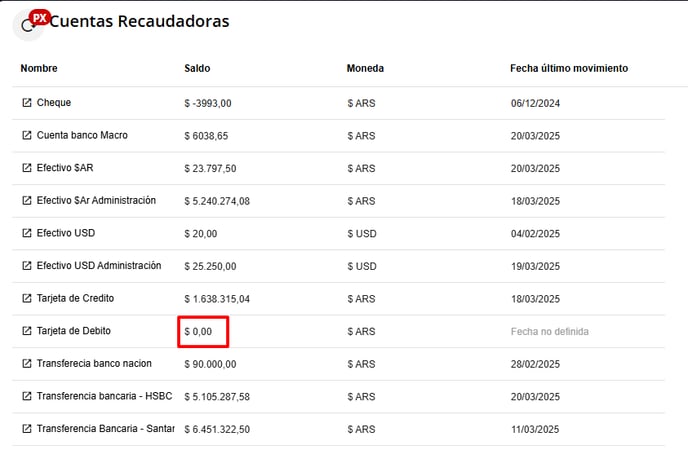Screen dimensions: 688x472
Task: Click the Moneda column header
Action: pyautogui.click(x=365, y=68)
